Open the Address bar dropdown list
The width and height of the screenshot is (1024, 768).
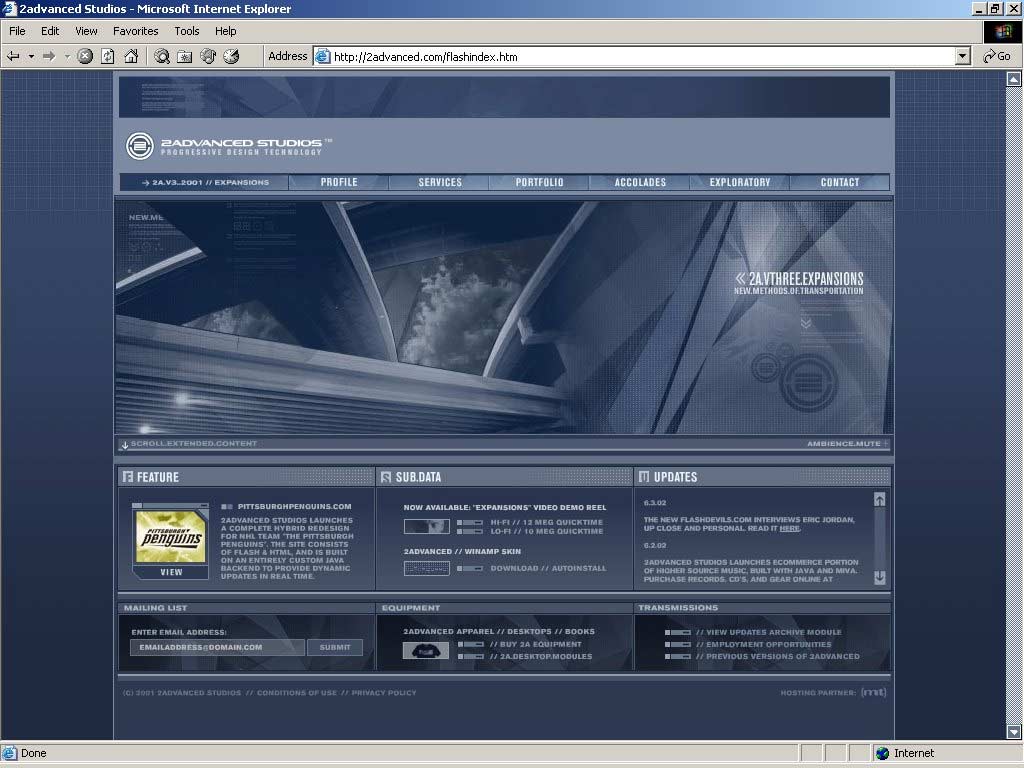962,57
